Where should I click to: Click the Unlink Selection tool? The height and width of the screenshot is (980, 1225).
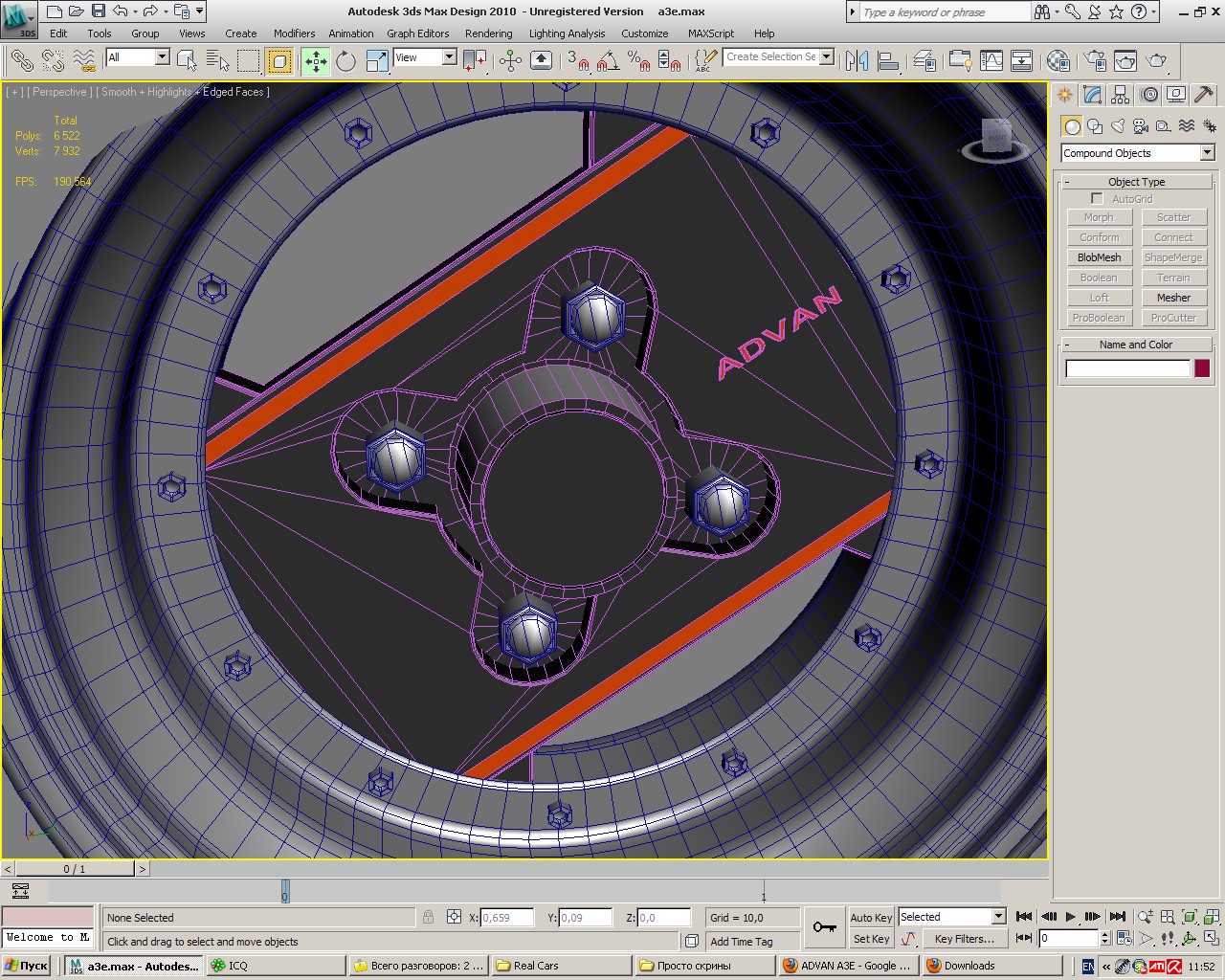[53, 61]
